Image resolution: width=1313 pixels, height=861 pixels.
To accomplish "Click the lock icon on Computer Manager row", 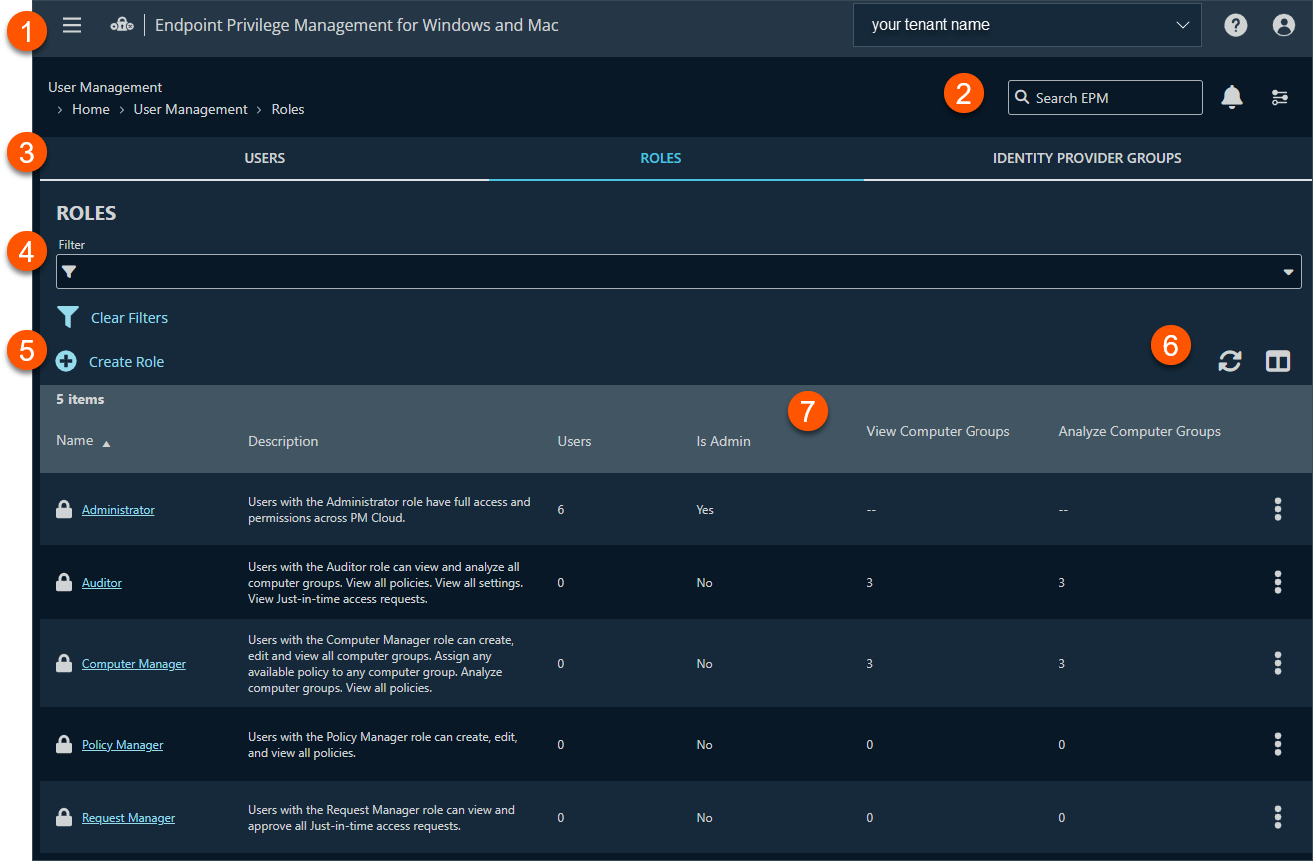I will pos(64,664).
